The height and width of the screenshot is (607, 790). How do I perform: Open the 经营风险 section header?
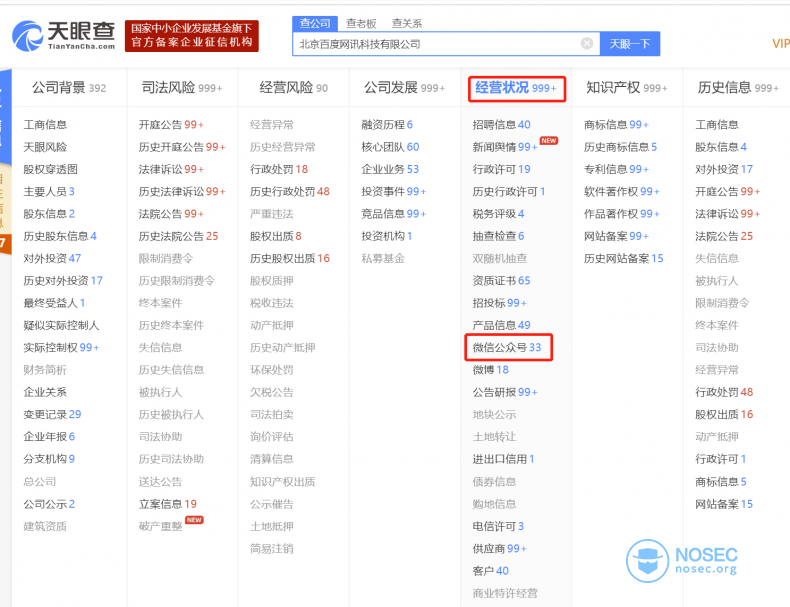[294, 88]
